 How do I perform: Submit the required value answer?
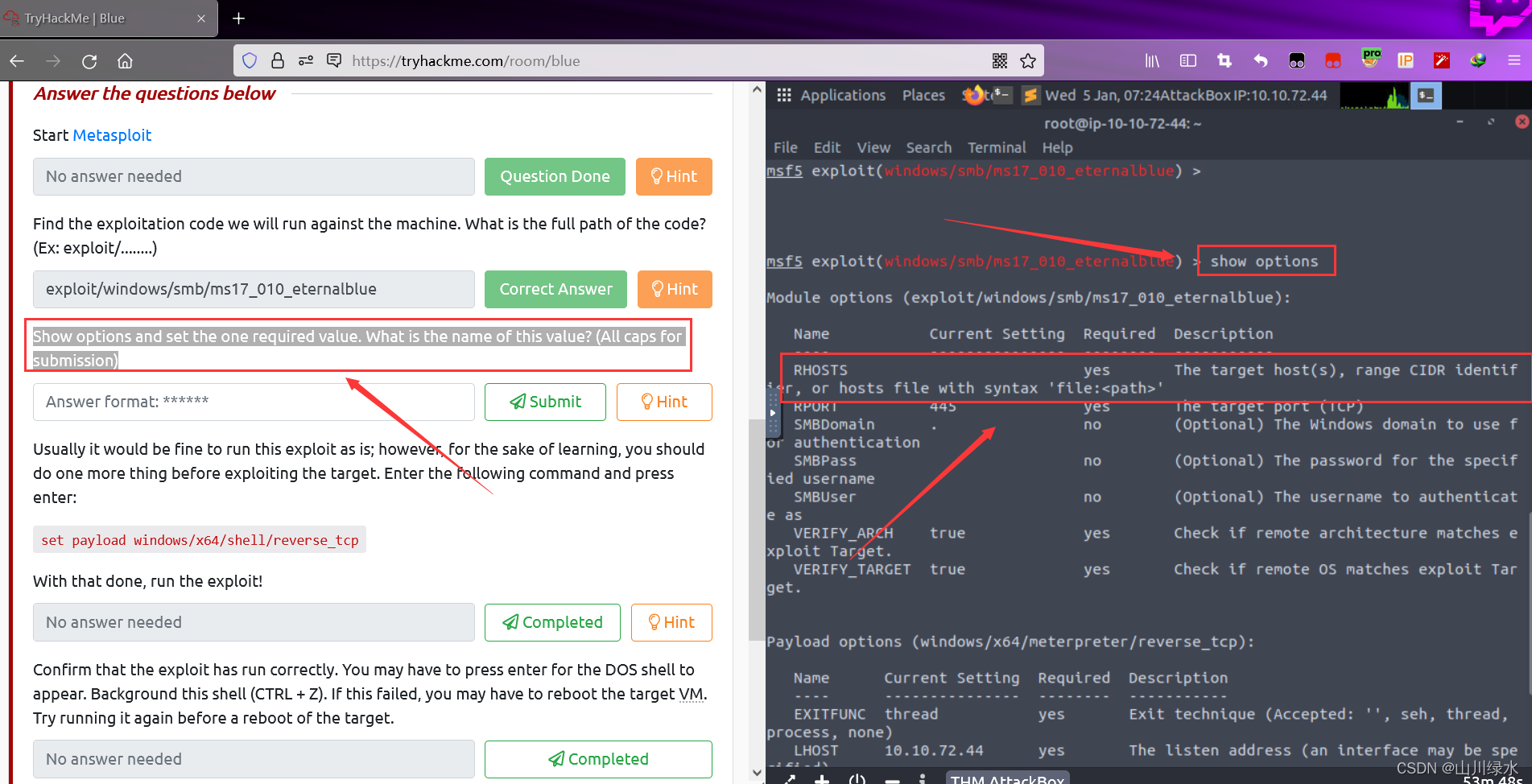click(545, 402)
